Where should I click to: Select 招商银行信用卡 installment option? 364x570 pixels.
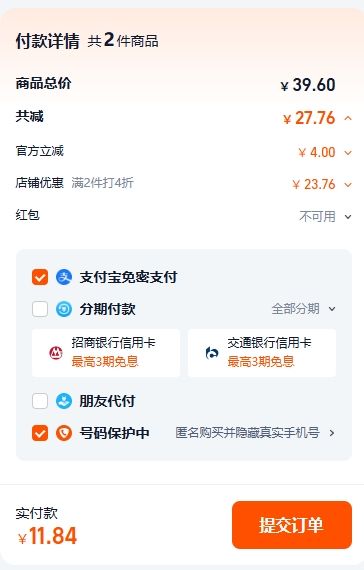tap(106, 353)
